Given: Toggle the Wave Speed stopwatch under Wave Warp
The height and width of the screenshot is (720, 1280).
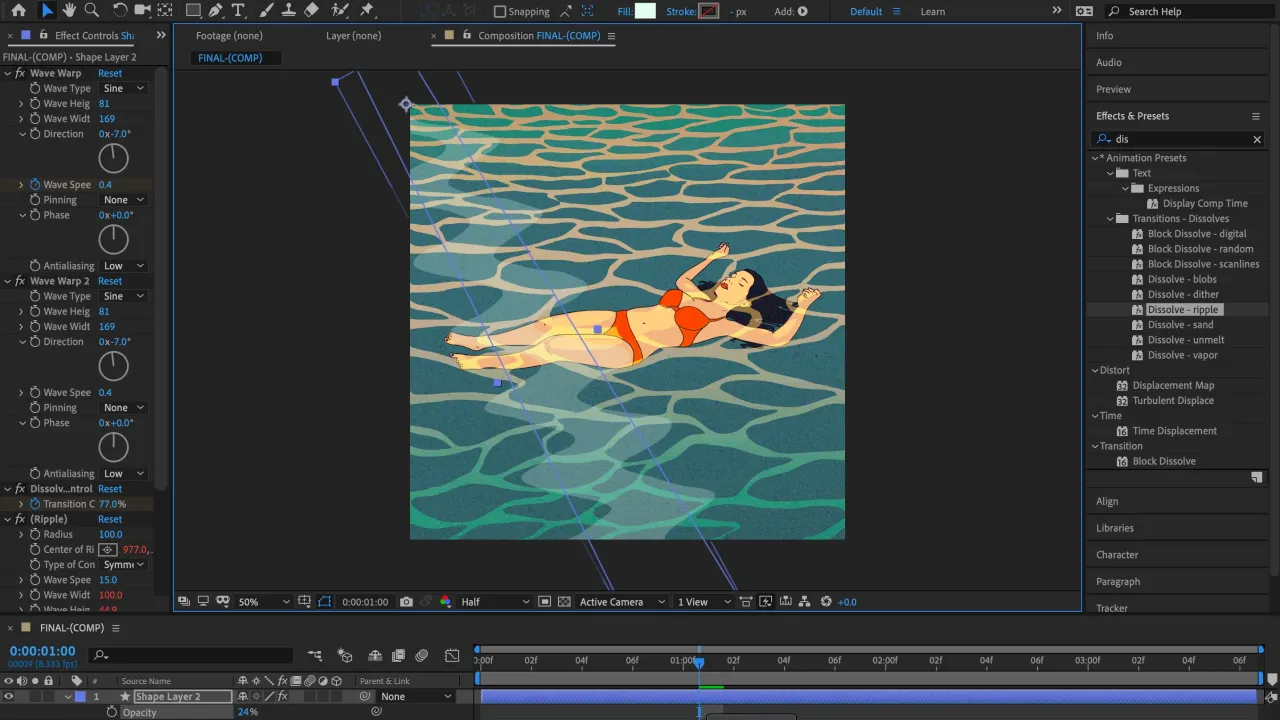Looking at the screenshot, I should tap(35, 185).
